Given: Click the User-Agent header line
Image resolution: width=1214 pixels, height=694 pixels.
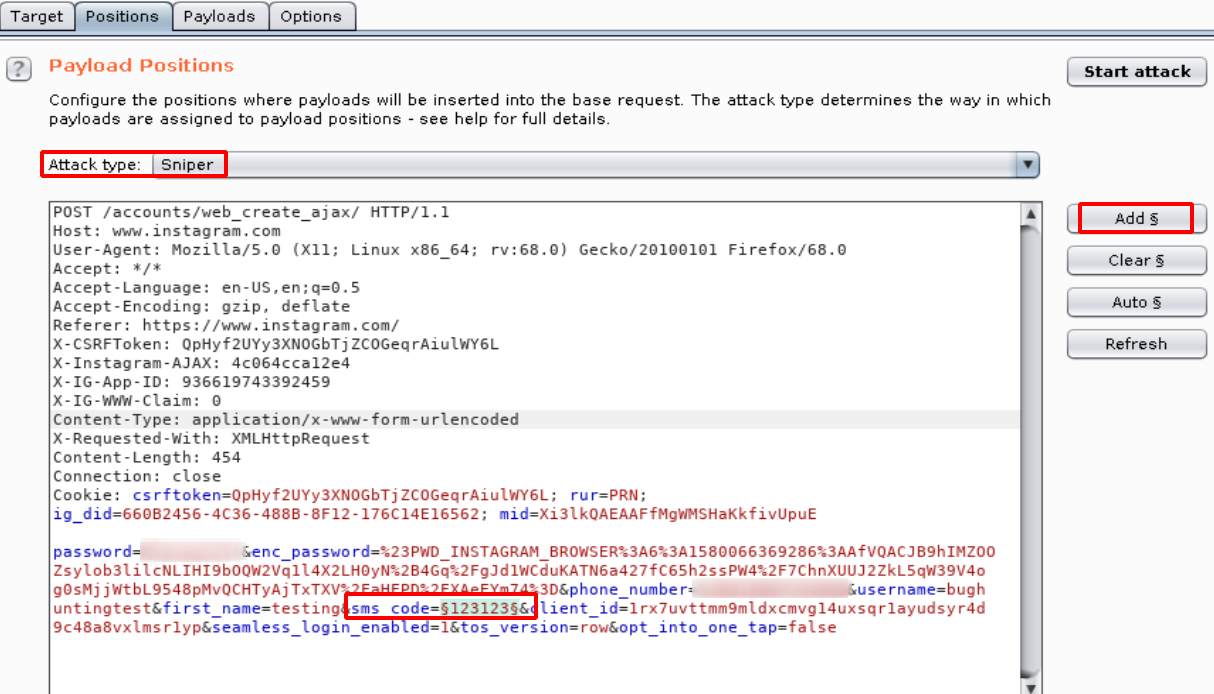Looking at the screenshot, I should point(449,250).
